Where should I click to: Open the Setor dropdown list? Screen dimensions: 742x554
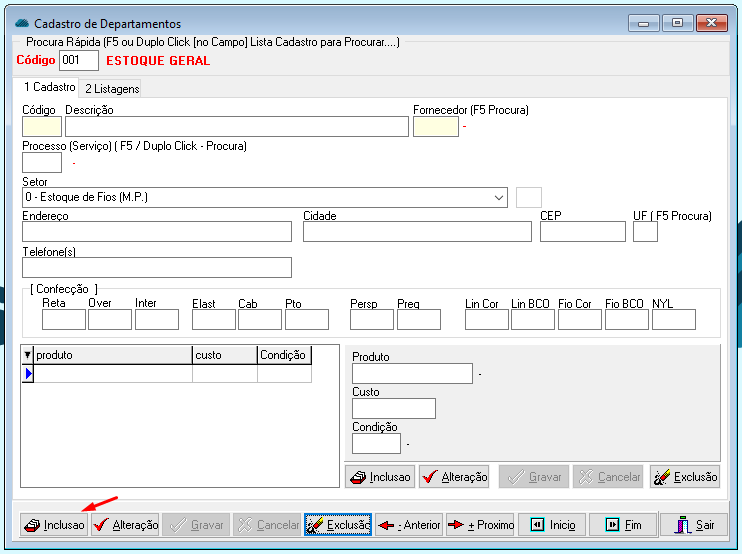(x=499, y=198)
